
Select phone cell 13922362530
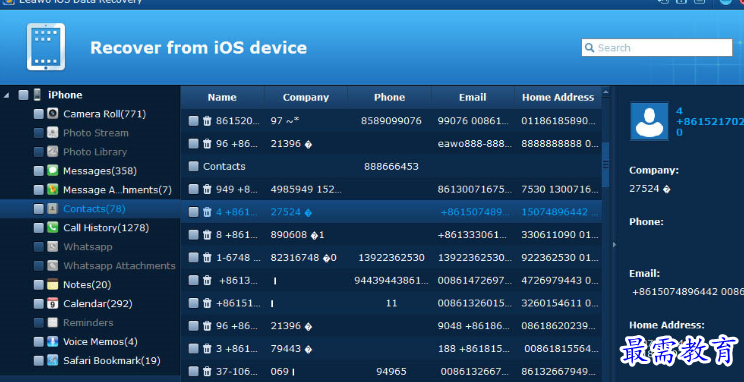click(391, 258)
